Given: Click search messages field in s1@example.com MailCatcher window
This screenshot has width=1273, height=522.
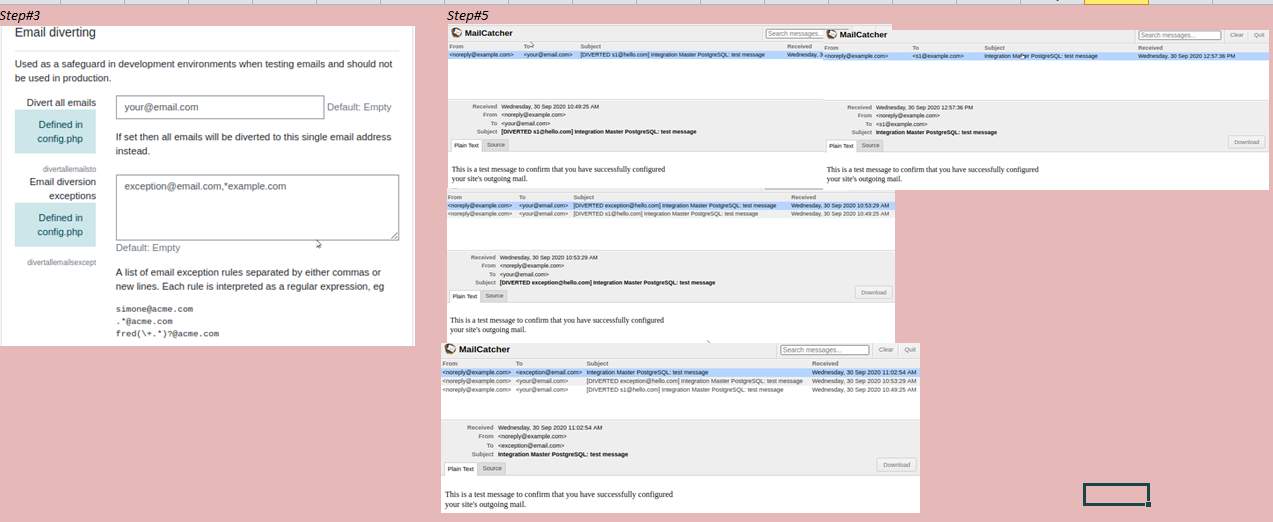Looking at the screenshot, I should pos(1180,35).
